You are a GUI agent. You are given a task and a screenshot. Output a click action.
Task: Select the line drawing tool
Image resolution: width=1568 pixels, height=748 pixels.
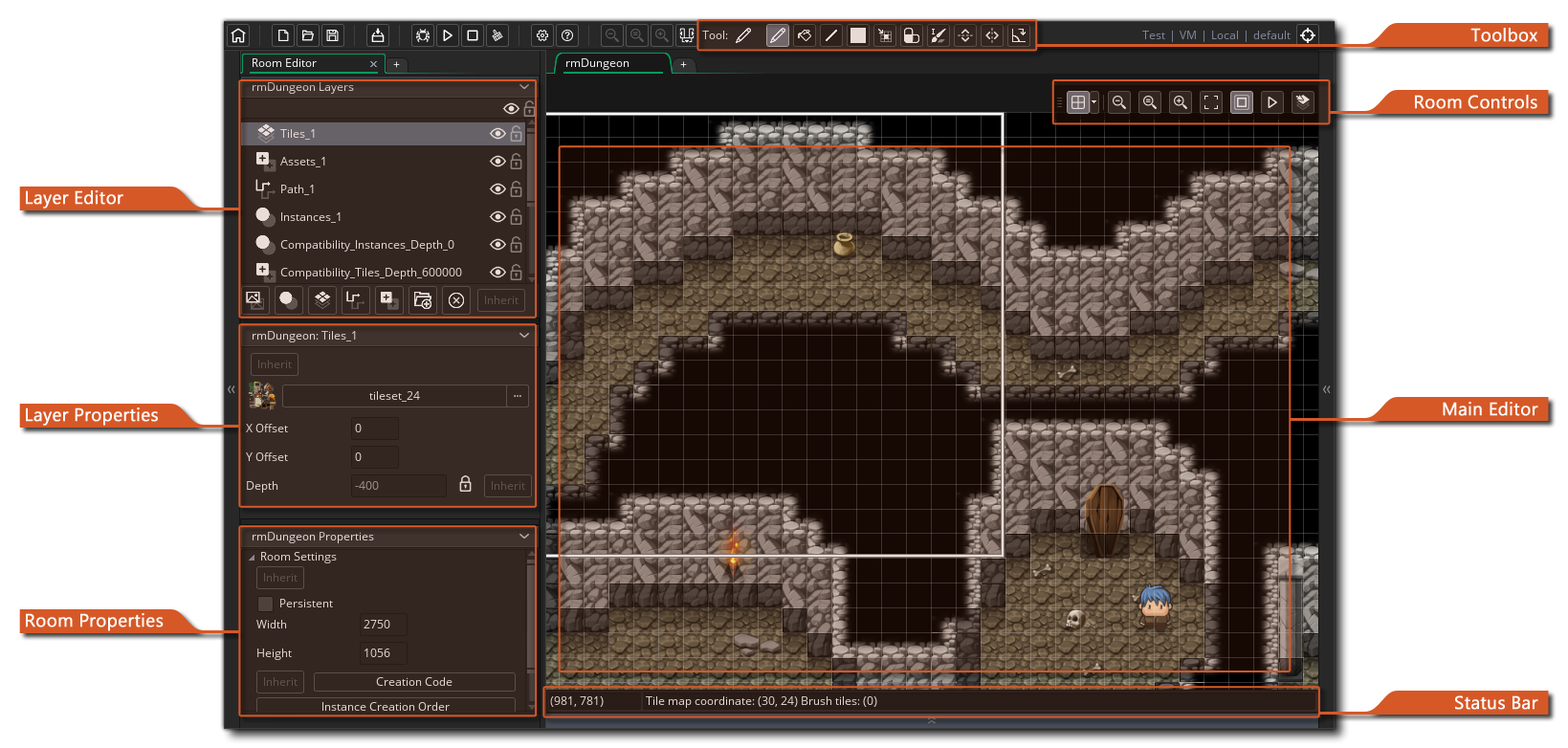[831, 35]
